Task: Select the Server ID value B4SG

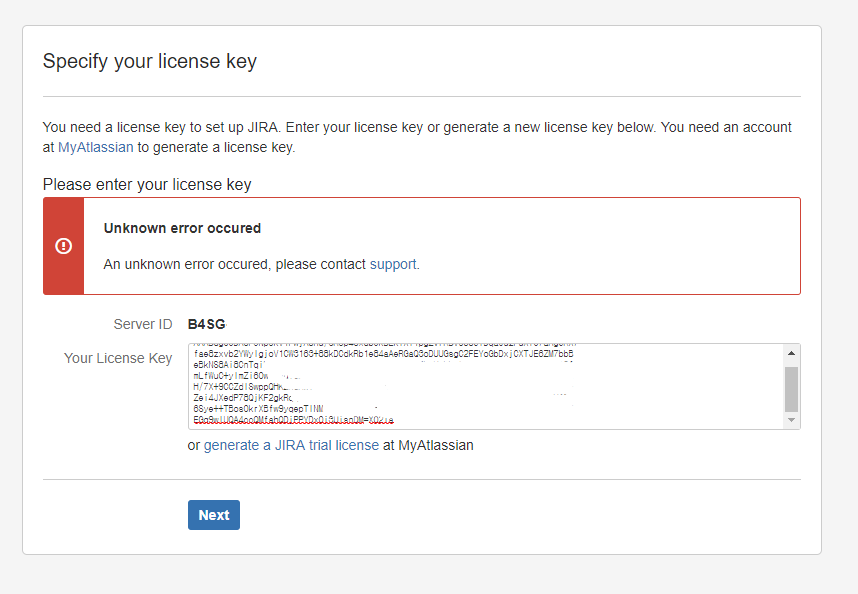Action: [207, 324]
